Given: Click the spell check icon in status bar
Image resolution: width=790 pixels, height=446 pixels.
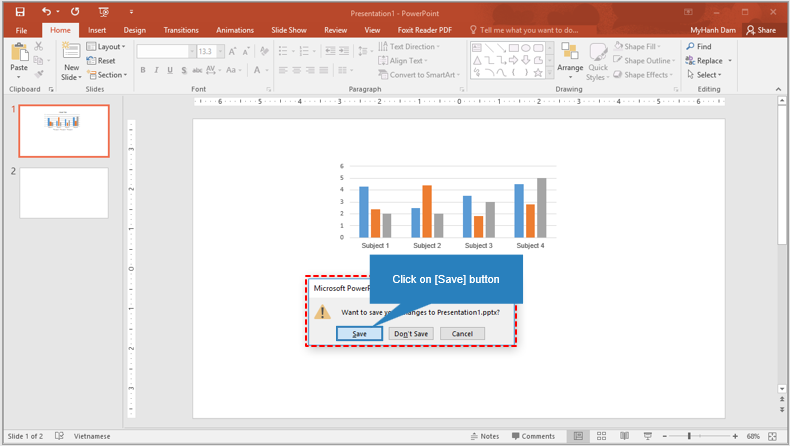Looking at the screenshot, I should click(x=59, y=436).
